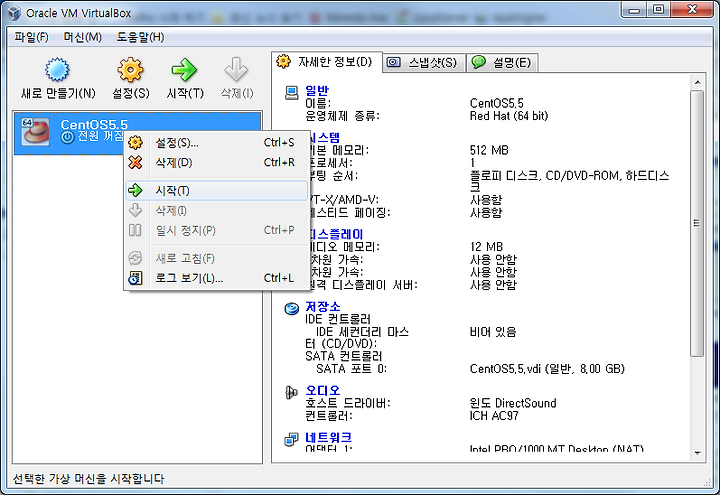Viewport: 720px width, 495px height.
Task: Close the VirtualBox window
Action: [692, 9]
